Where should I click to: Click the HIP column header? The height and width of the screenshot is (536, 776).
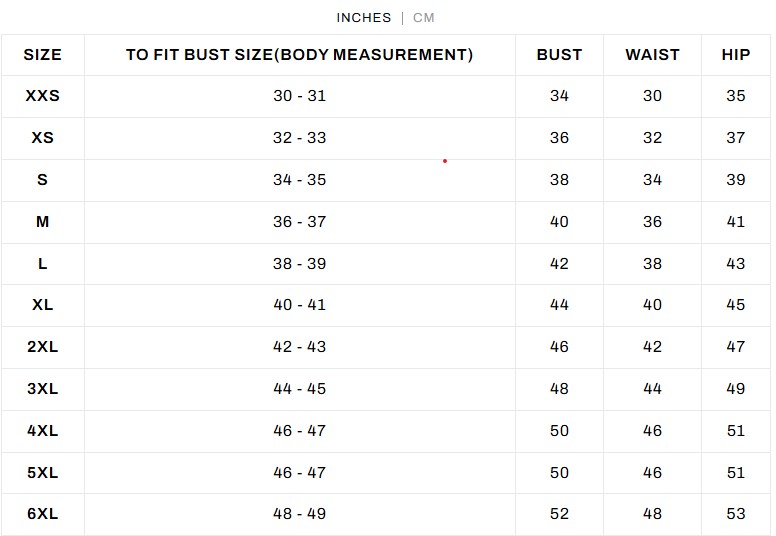[736, 55]
